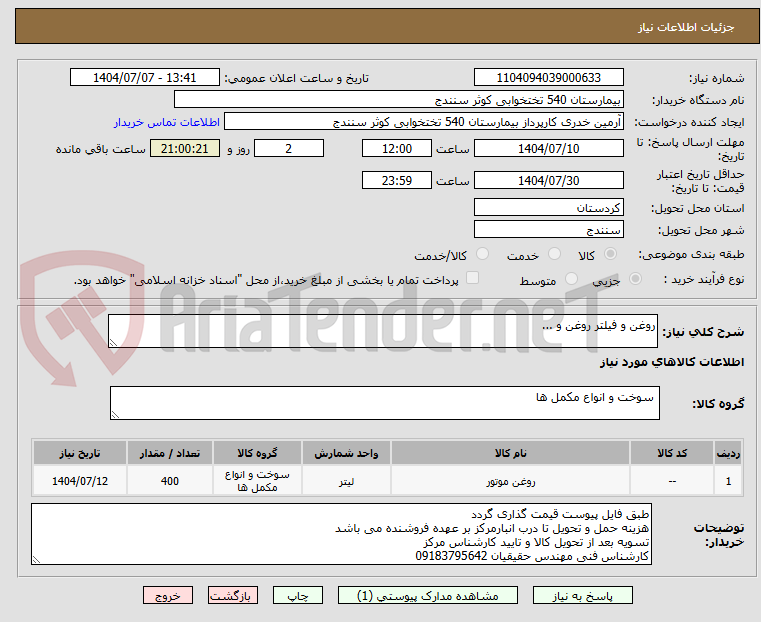The image size is (761, 622).
Task: Click the گروه کالا text area
Action: pos(384,403)
